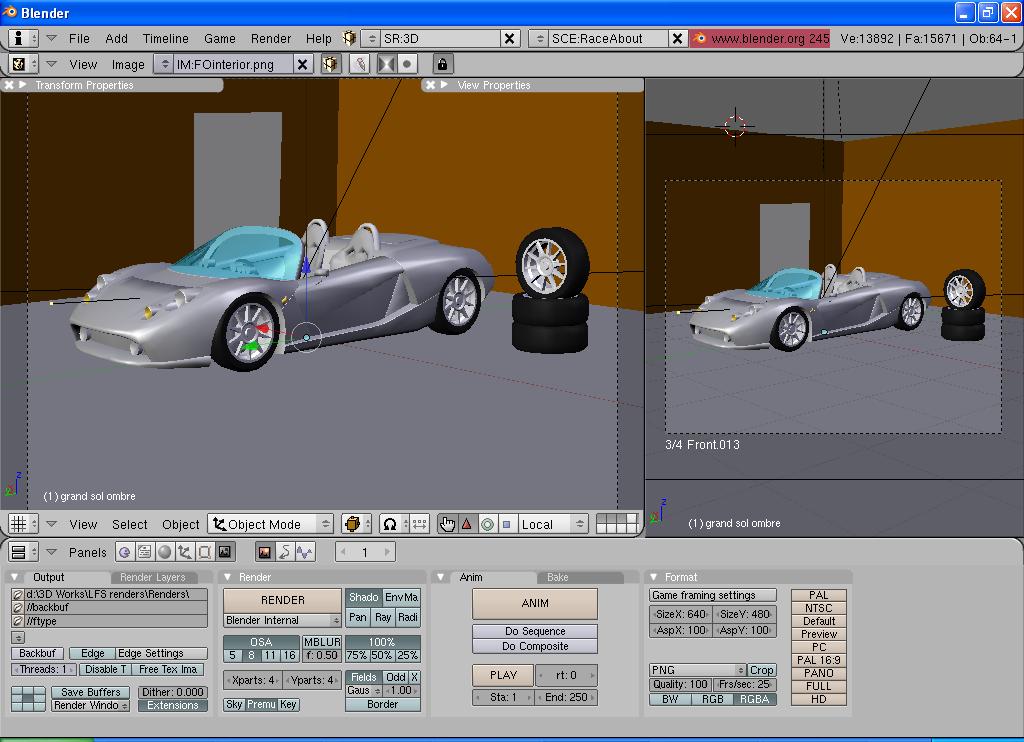Viewport: 1024px width, 742px height.
Task: Adjust the Quality: 100 slider
Action: 679,684
